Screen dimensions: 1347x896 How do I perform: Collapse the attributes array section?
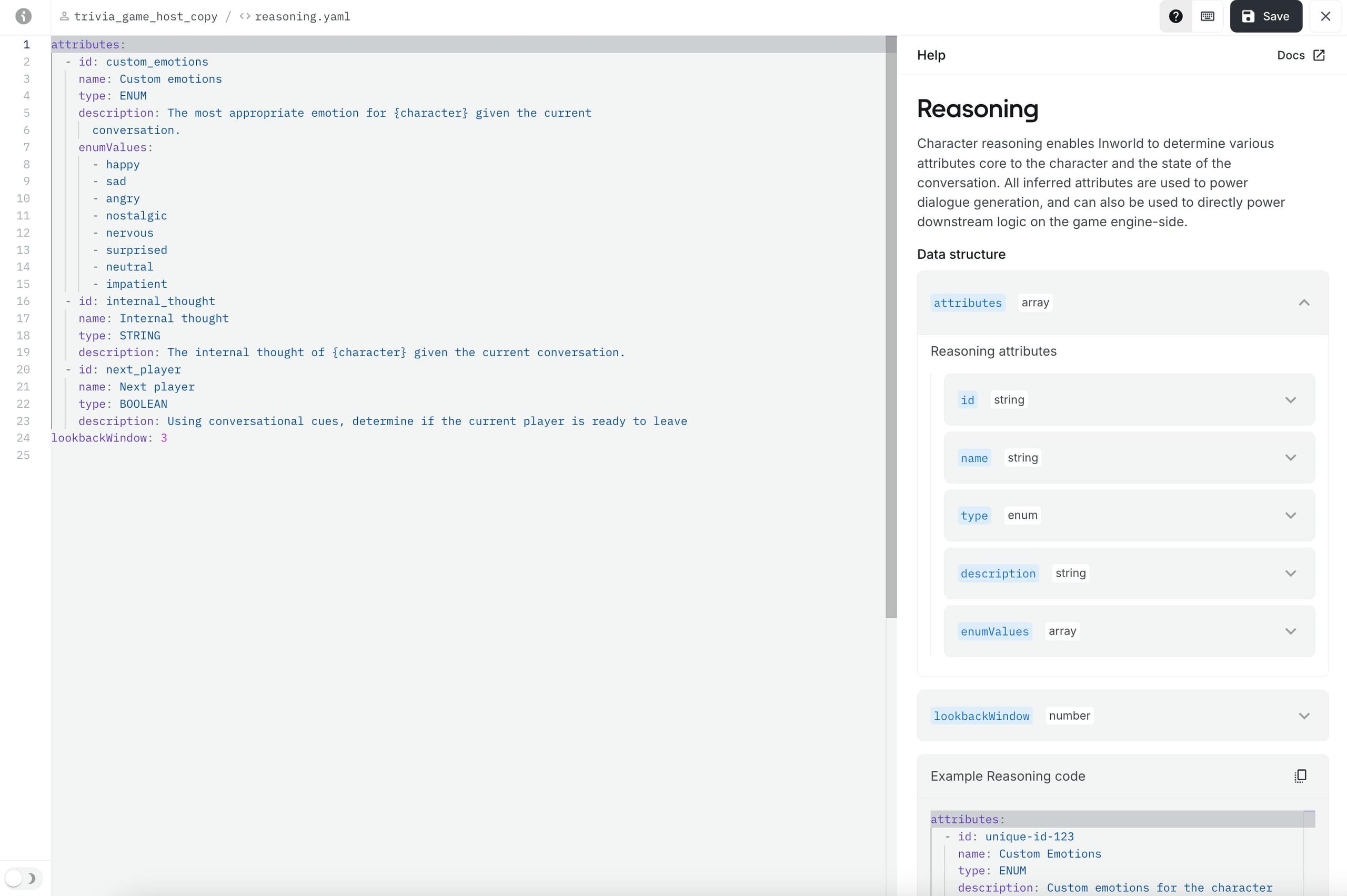(1304, 303)
